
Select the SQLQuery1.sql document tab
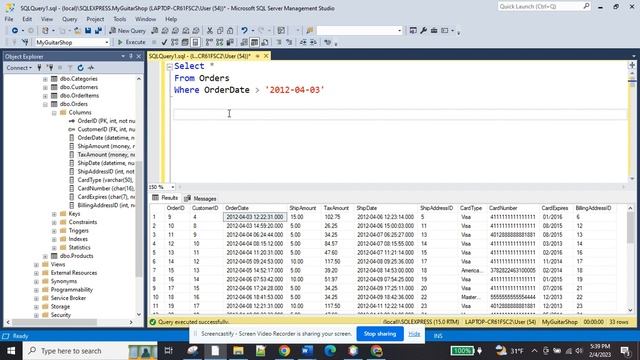coord(200,56)
